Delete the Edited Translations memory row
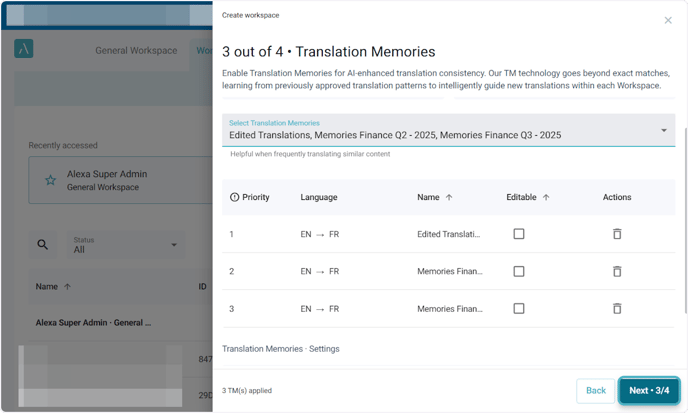 click(617, 234)
